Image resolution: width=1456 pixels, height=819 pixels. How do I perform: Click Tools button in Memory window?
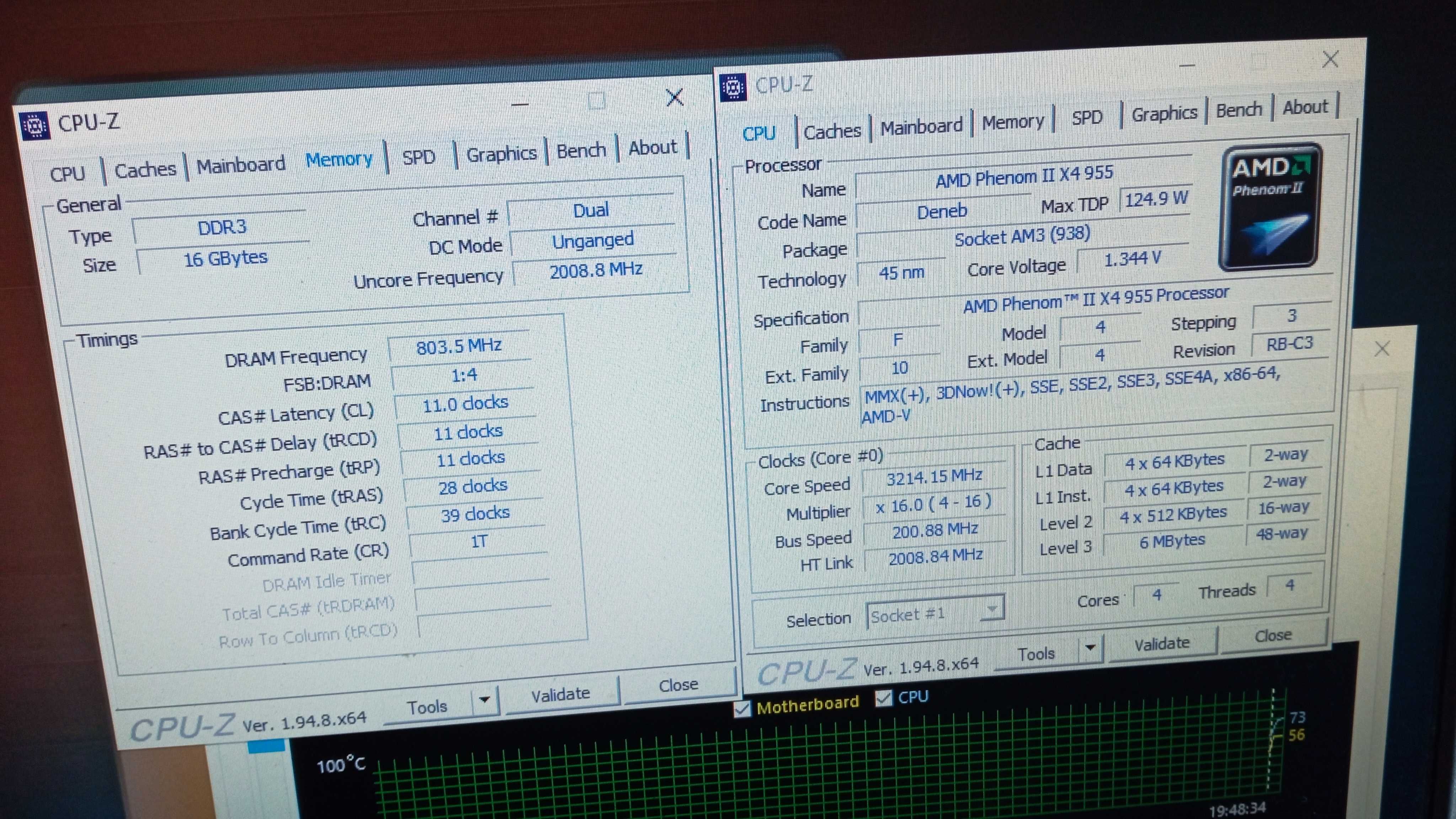[427, 707]
